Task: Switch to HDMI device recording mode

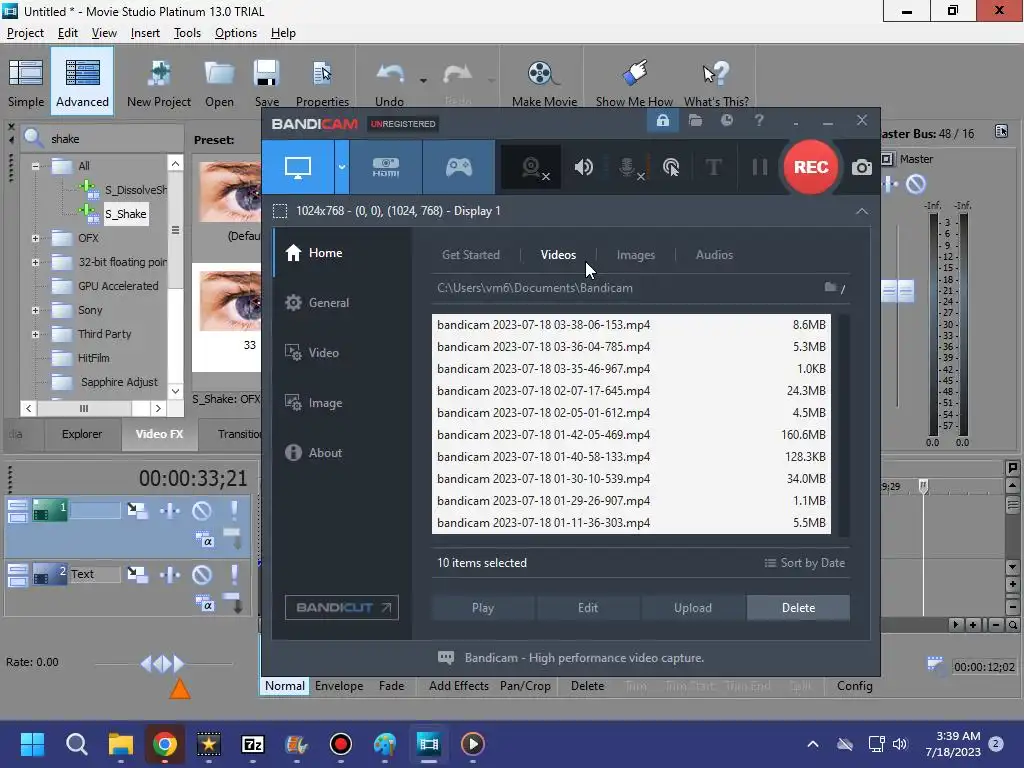Action: tap(386, 167)
